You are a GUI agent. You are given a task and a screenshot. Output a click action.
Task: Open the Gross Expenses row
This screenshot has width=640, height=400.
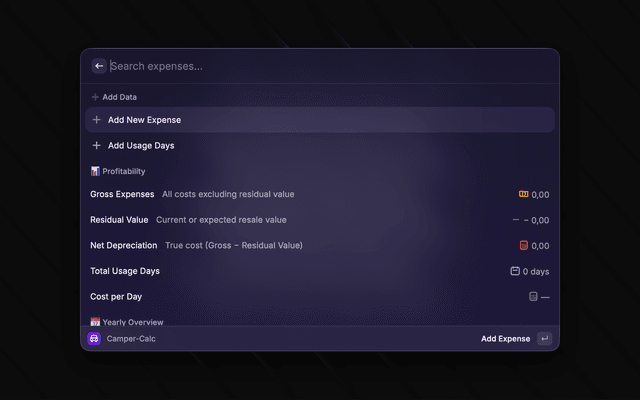(x=320, y=194)
